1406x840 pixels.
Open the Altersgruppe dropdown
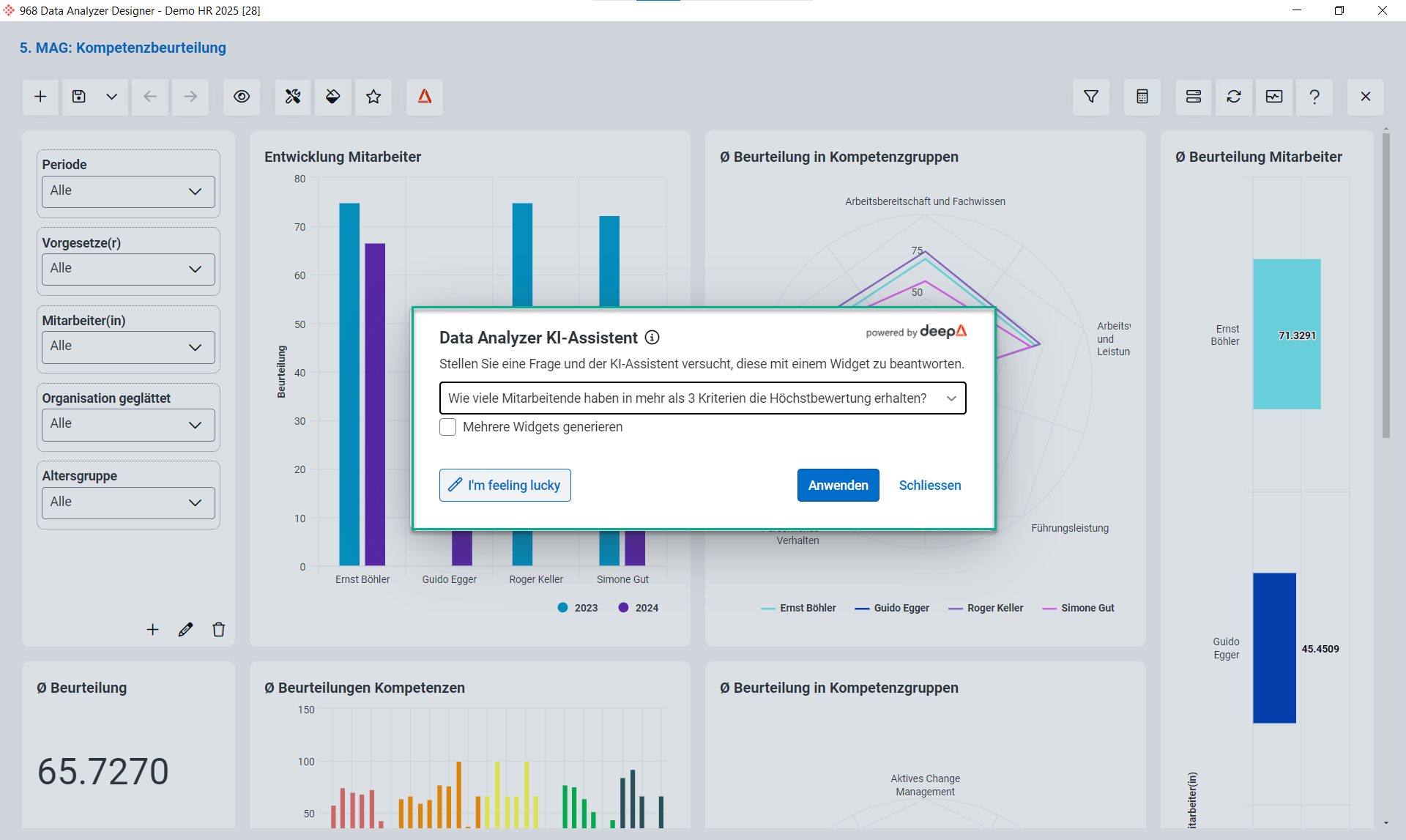tap(128, 502)
